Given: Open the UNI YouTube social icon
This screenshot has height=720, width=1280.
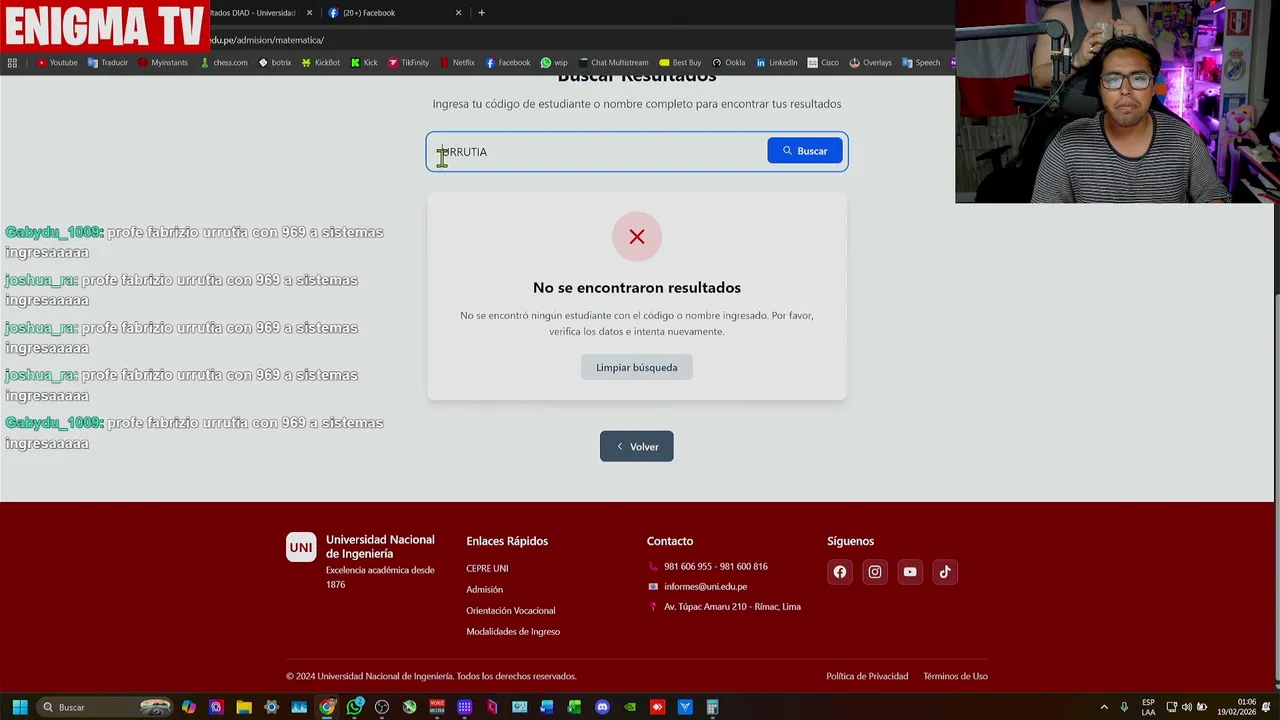Looking at the screenshot, I should click(x=910, y=572).
